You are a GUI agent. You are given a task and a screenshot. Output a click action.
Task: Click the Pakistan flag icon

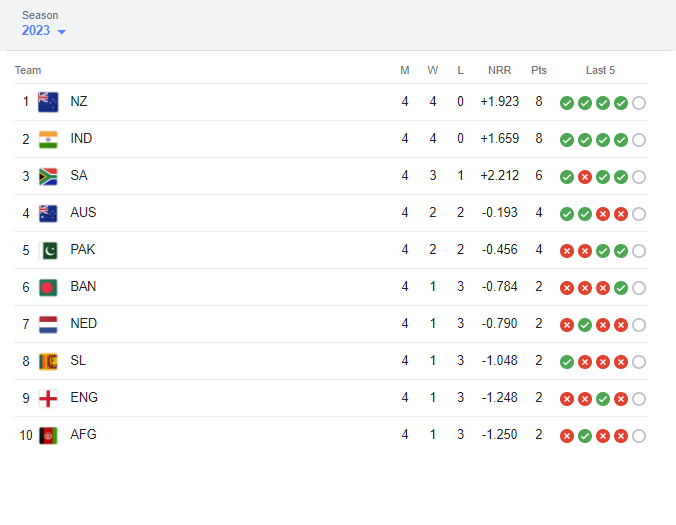pyautogui.click(x=48, y=250)
